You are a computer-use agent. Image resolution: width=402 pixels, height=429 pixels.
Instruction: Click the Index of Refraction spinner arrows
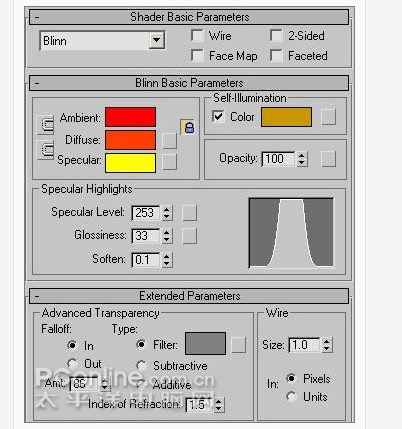(219, 405)
